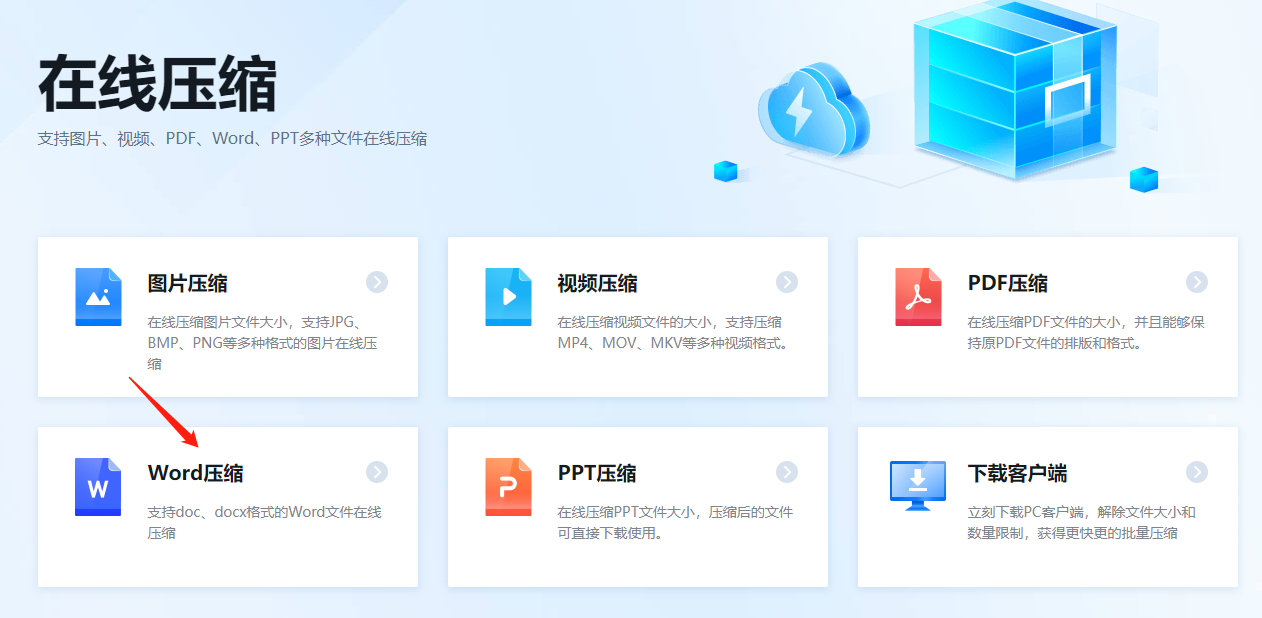Open the arrow button on the 图片压缩 card
This screenshot has width=1262, height=618.
point(377,282)
